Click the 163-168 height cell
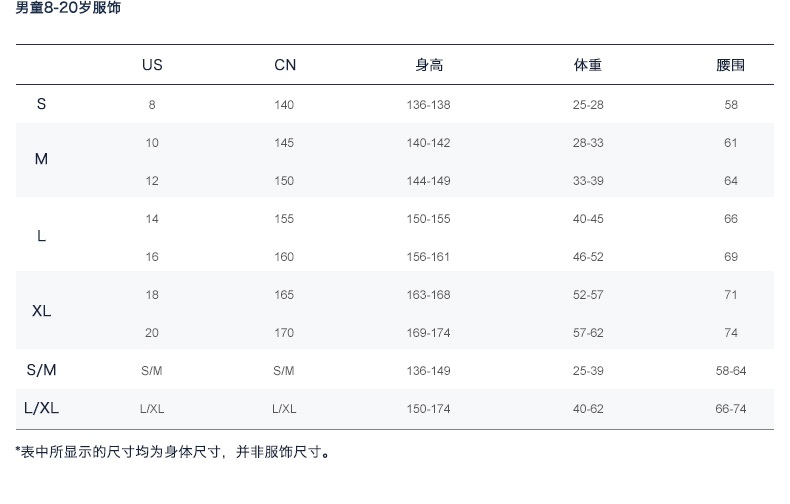The image size is (790, 504). coord(428,295)
